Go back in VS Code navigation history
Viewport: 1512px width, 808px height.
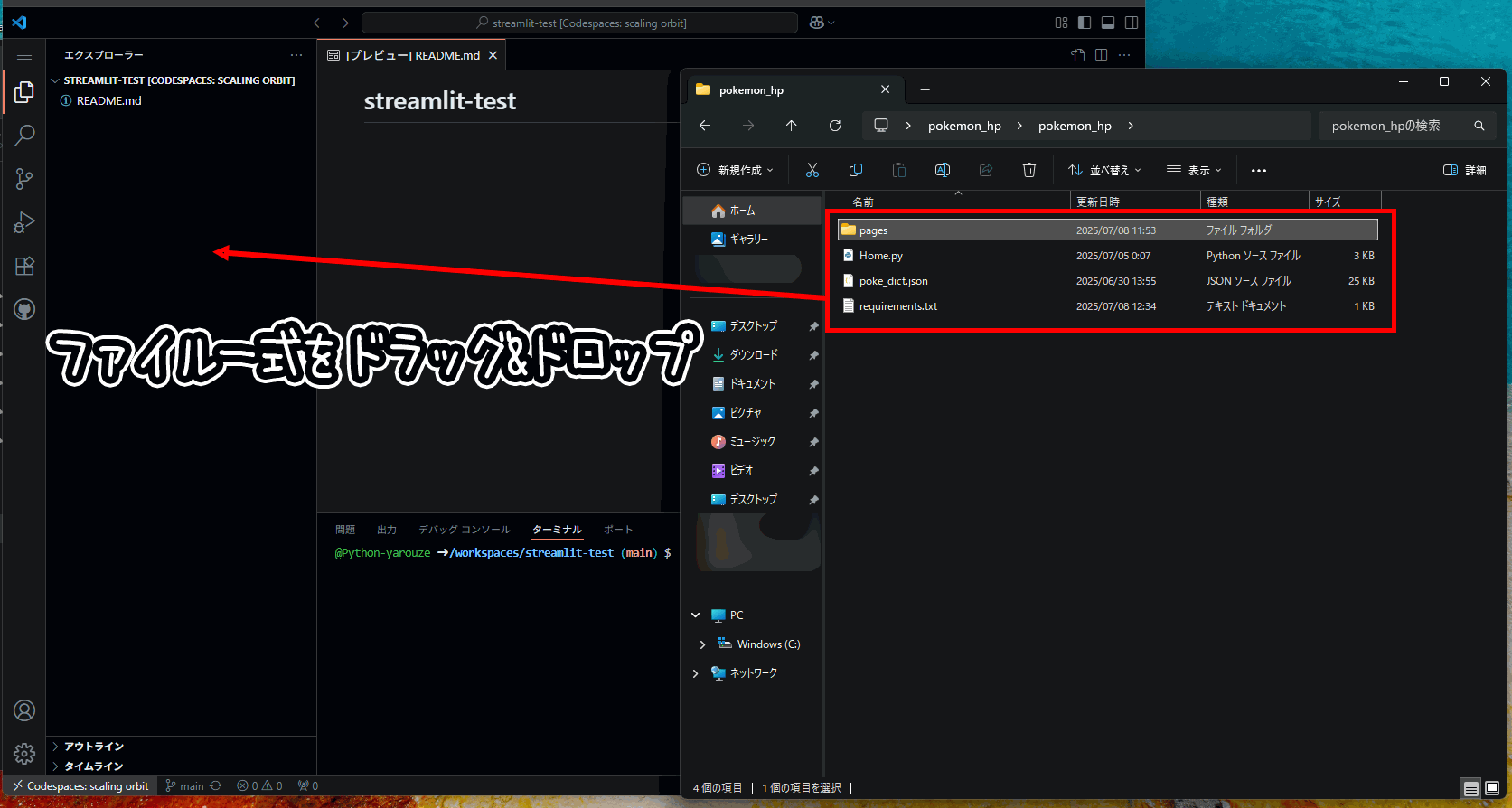click(319, 23)
